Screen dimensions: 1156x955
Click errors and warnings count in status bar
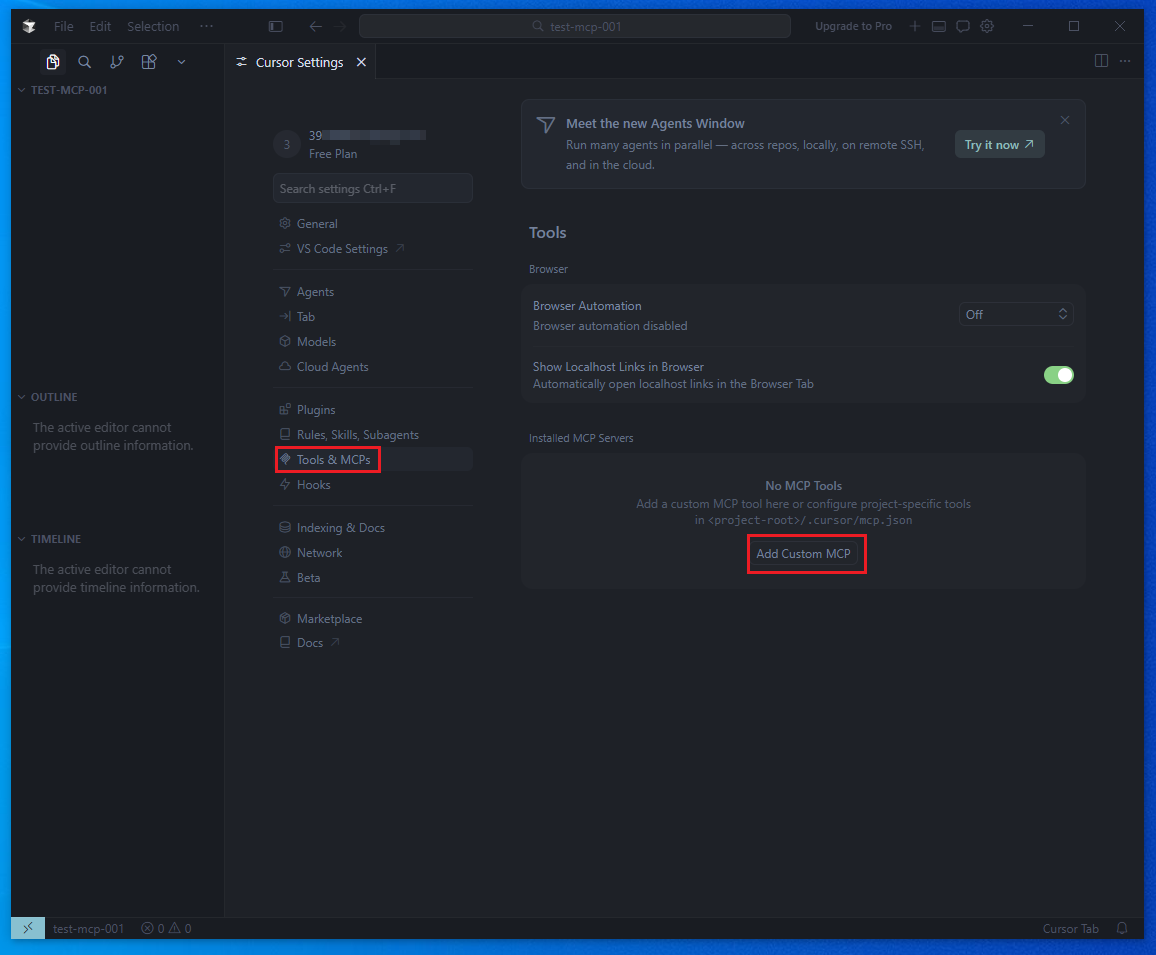[x=167, y=928]
